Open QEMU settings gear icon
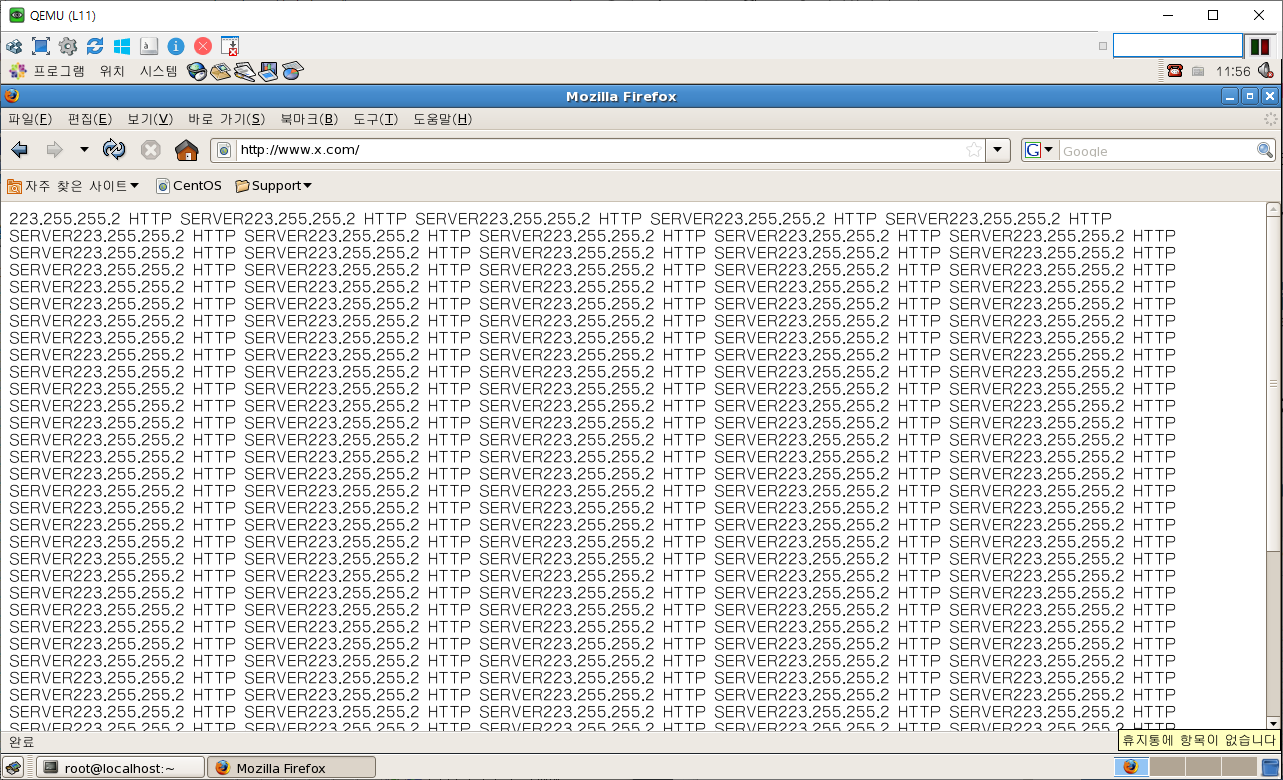Viewport: 1283px width, 780px height. 68,46
